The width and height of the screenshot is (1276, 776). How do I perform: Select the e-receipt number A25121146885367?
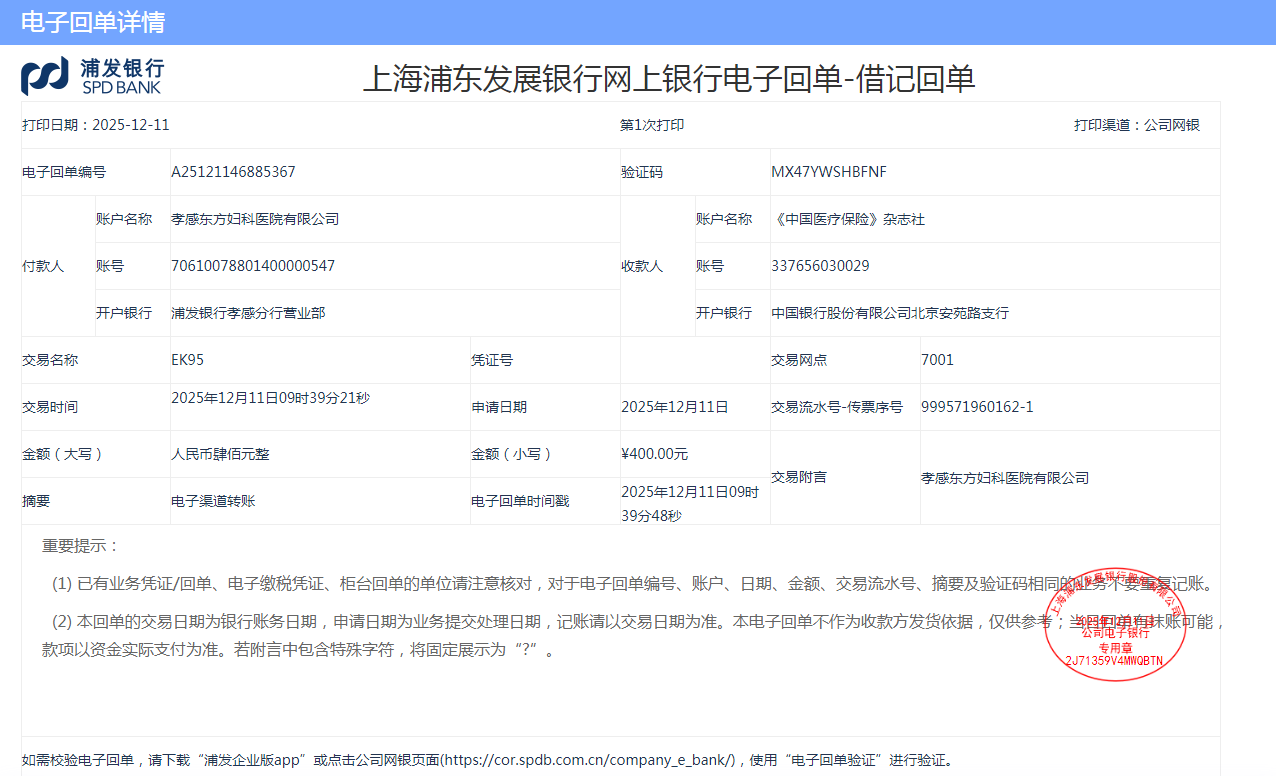(x=233, y=172)
